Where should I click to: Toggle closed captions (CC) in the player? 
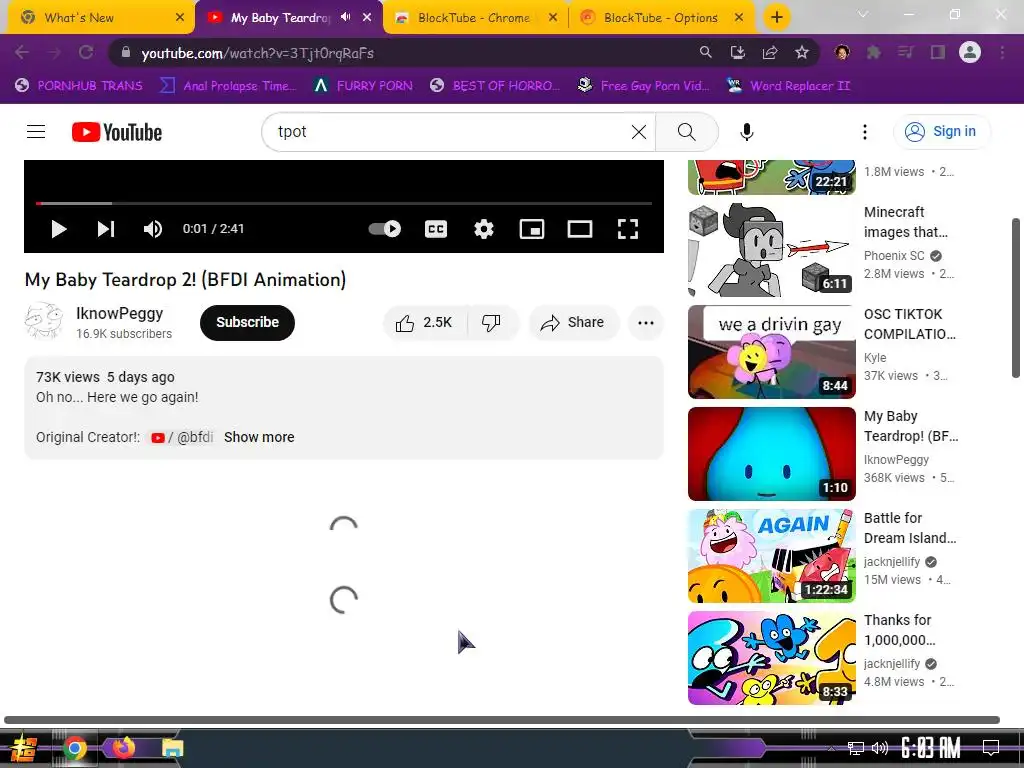pyautogui.click(x=436, y=229)
